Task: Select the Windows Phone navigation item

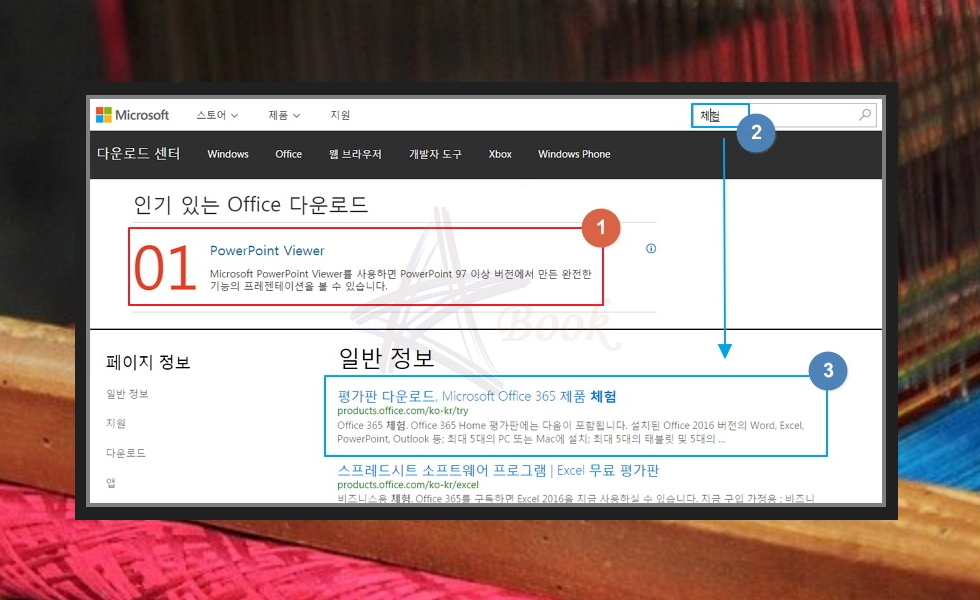Action: click(x=574, y=154)
